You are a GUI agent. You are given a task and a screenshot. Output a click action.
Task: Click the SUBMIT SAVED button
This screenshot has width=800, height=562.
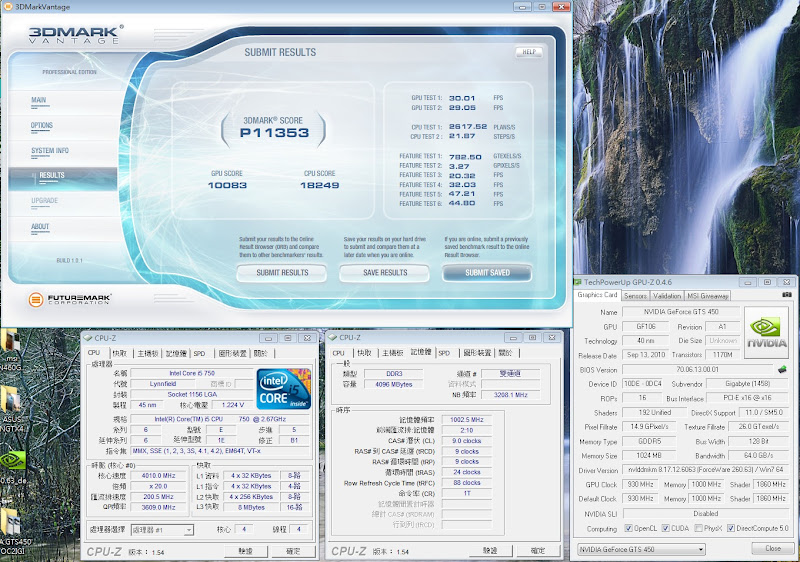[x=487, y=273]
